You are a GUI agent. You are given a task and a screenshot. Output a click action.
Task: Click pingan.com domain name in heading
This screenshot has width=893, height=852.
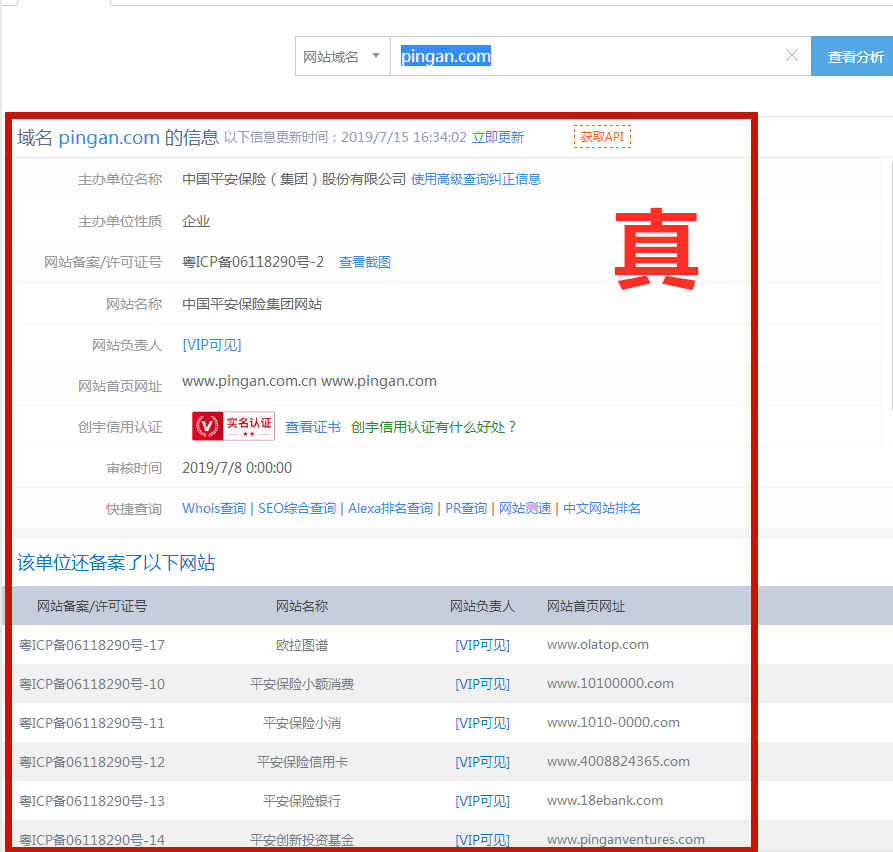pos(109,138)
